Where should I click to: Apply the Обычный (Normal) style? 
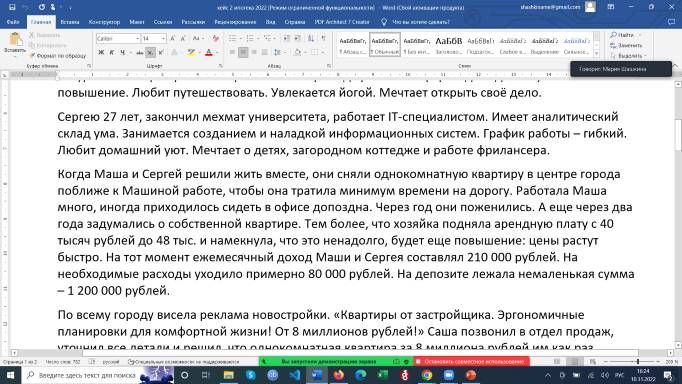point(384,45)
